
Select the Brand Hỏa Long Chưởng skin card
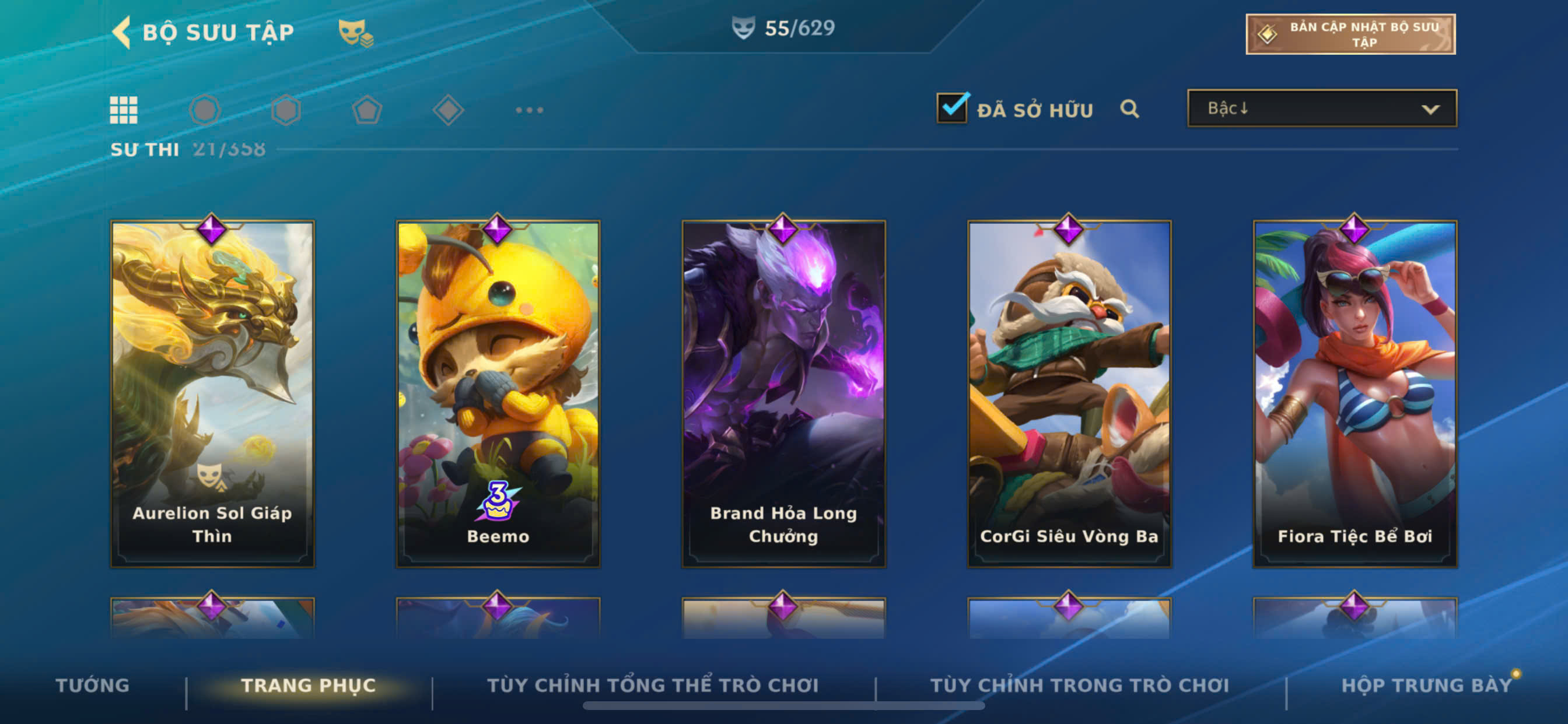pyautogui.click(x=783, y=393)
